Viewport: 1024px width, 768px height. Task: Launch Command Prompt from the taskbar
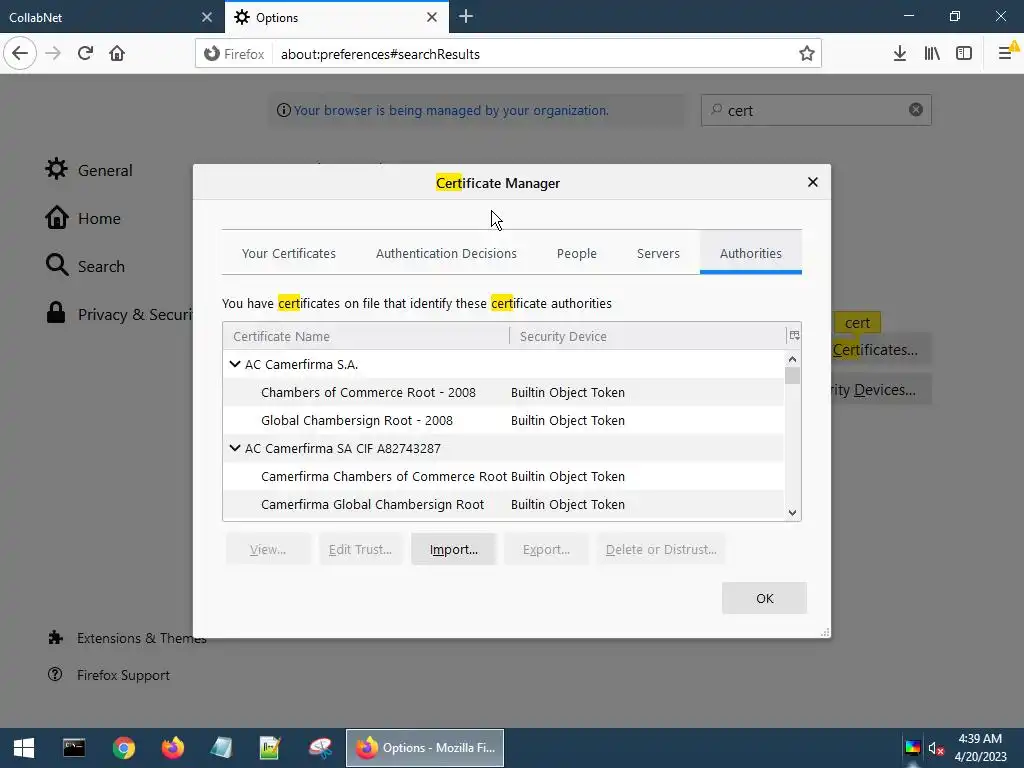(74, 748)
